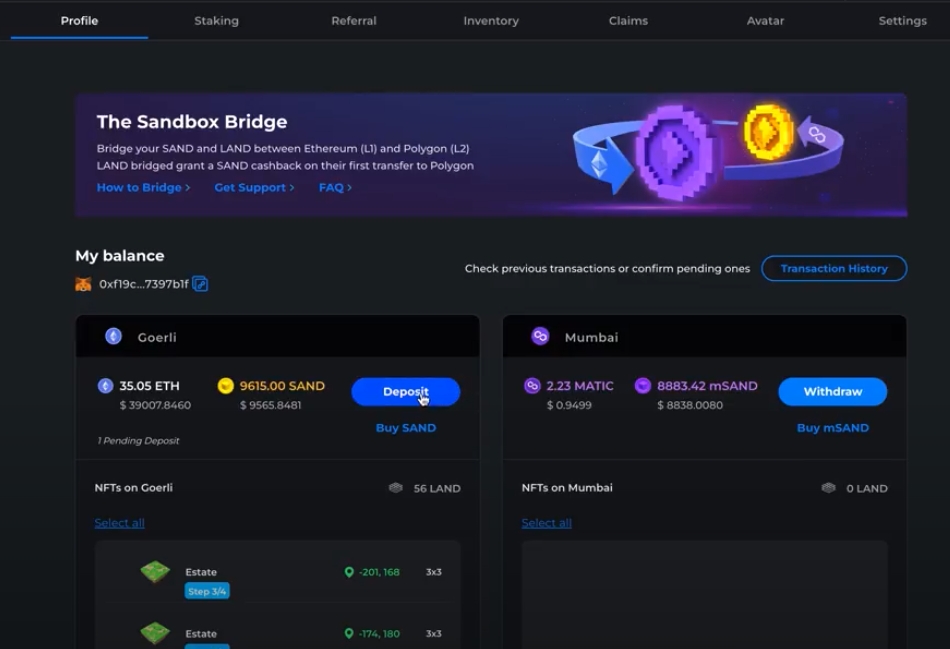950x649 pixels.
Task: Click the gold SAND coin icon
Action: pos(225,386)
